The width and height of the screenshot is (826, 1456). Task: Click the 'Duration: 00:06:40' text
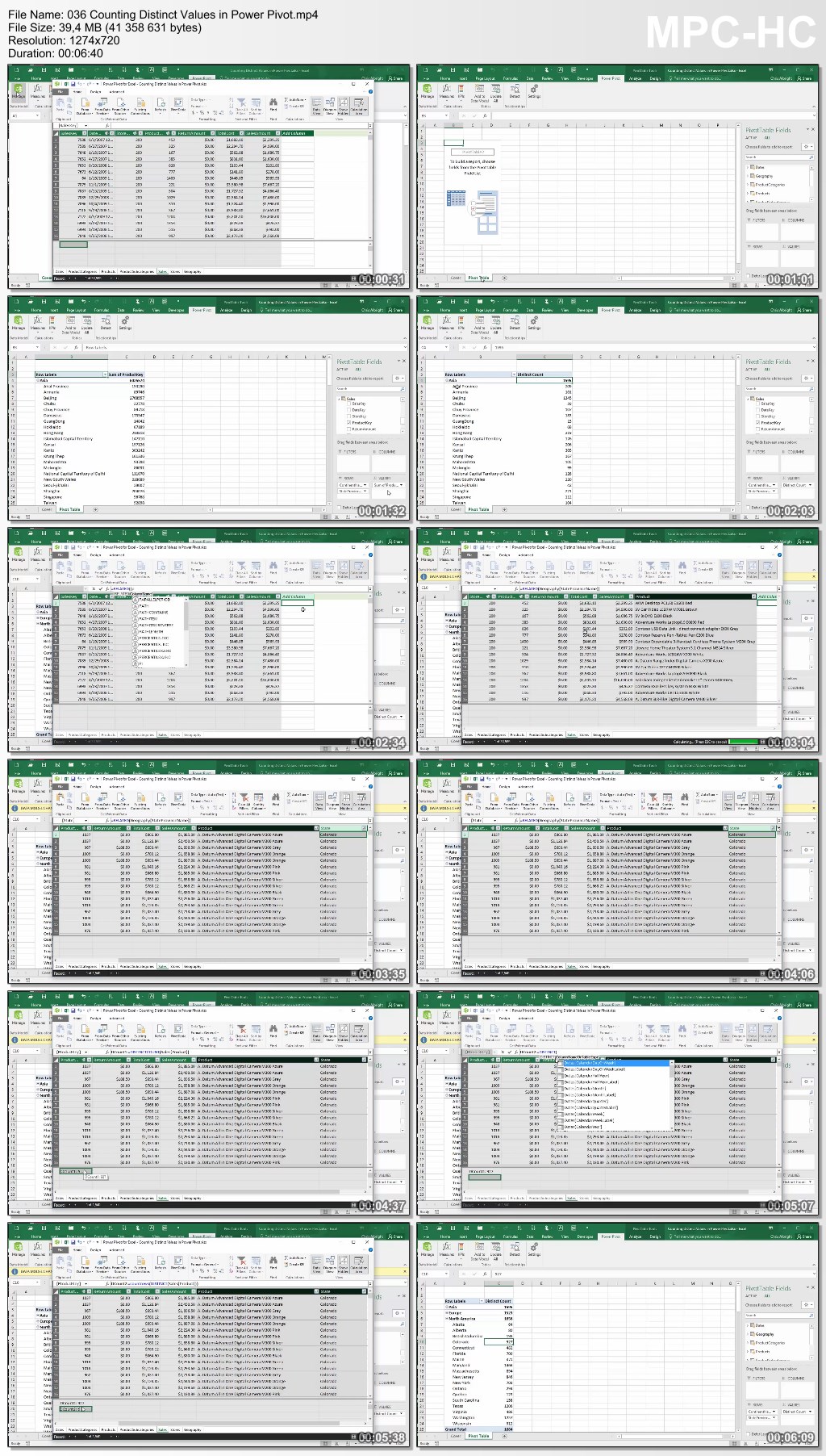56,53
